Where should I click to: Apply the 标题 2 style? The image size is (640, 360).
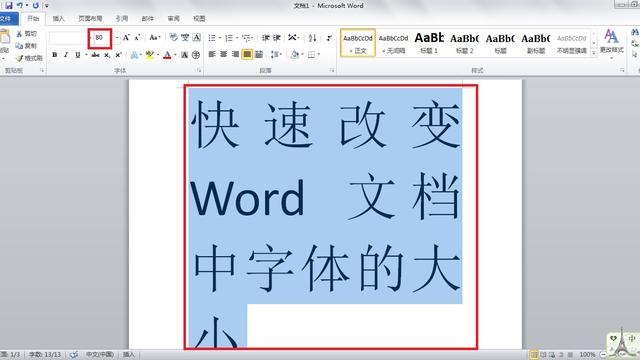[x=464, y=43]
